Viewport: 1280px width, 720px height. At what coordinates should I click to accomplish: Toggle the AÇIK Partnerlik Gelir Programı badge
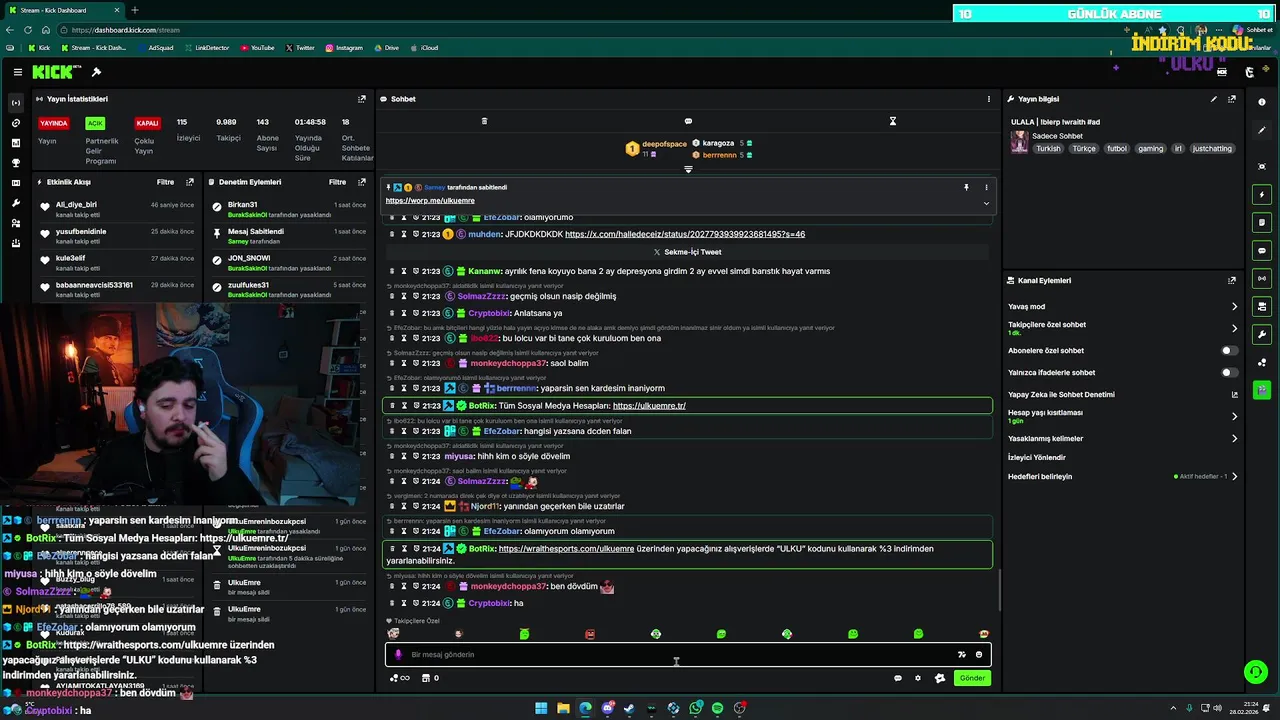pos(95,123)
